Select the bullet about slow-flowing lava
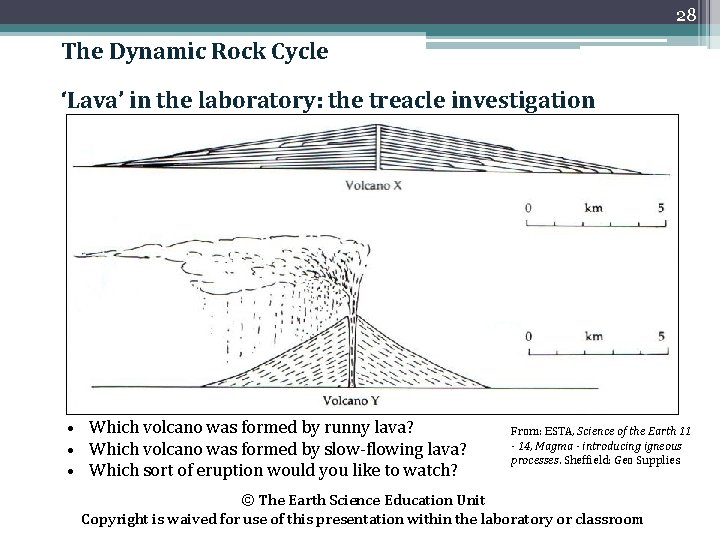This screenshot has width=720, height=540. pyautogui.click(x=277, y=449)
